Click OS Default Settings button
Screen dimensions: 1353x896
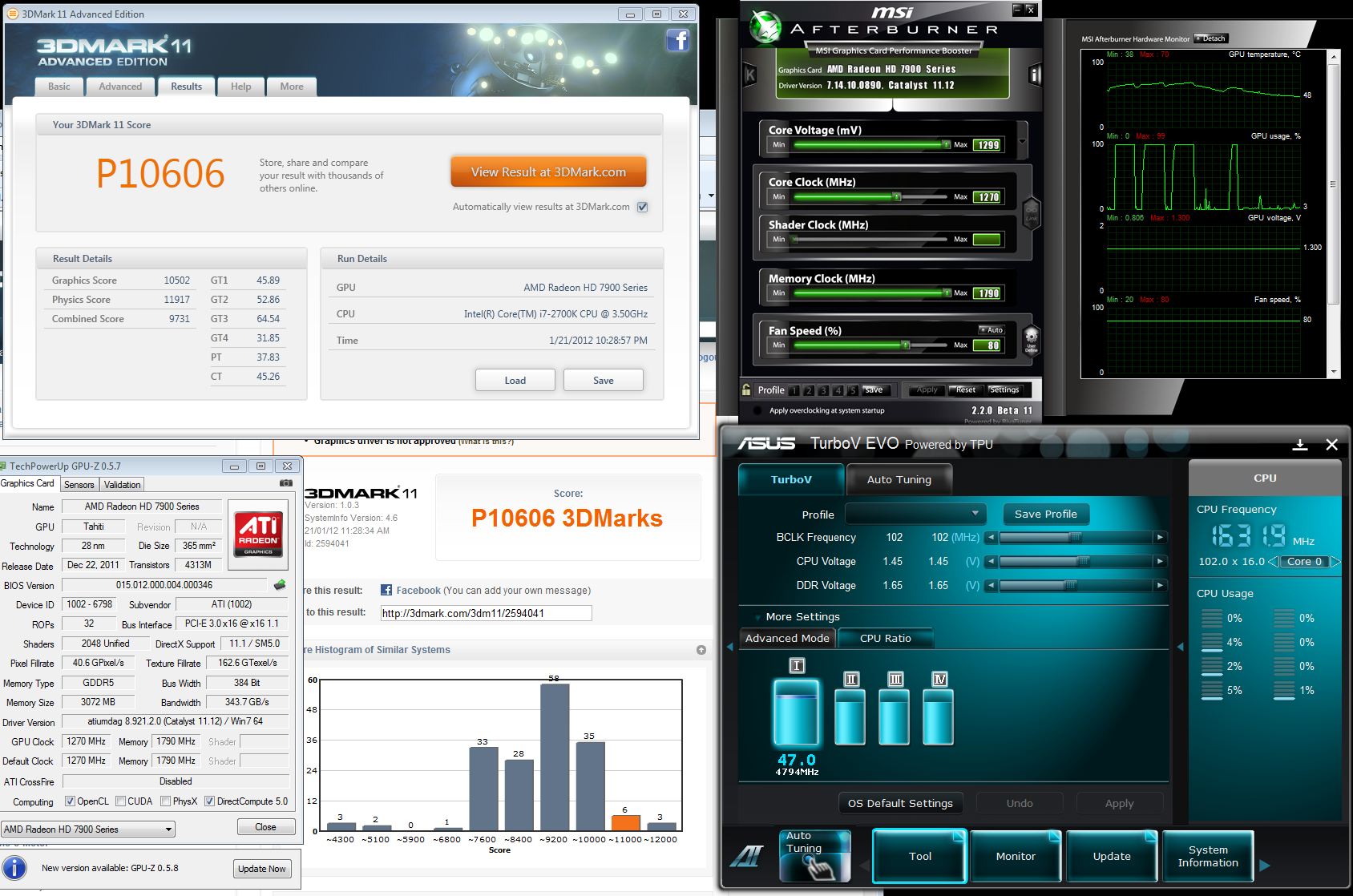tap(901, 803)
